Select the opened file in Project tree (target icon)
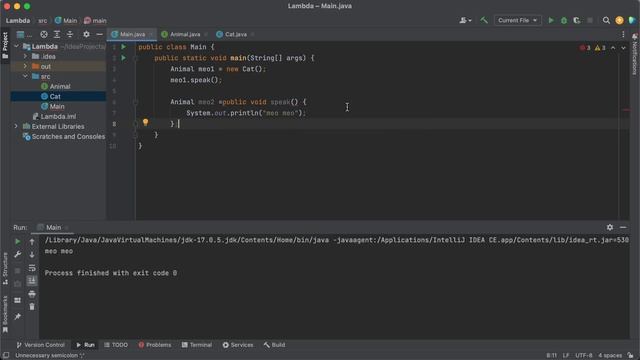The width and height of the screenshot is (640, 360). pyautogui.click(x=44, y=34)
